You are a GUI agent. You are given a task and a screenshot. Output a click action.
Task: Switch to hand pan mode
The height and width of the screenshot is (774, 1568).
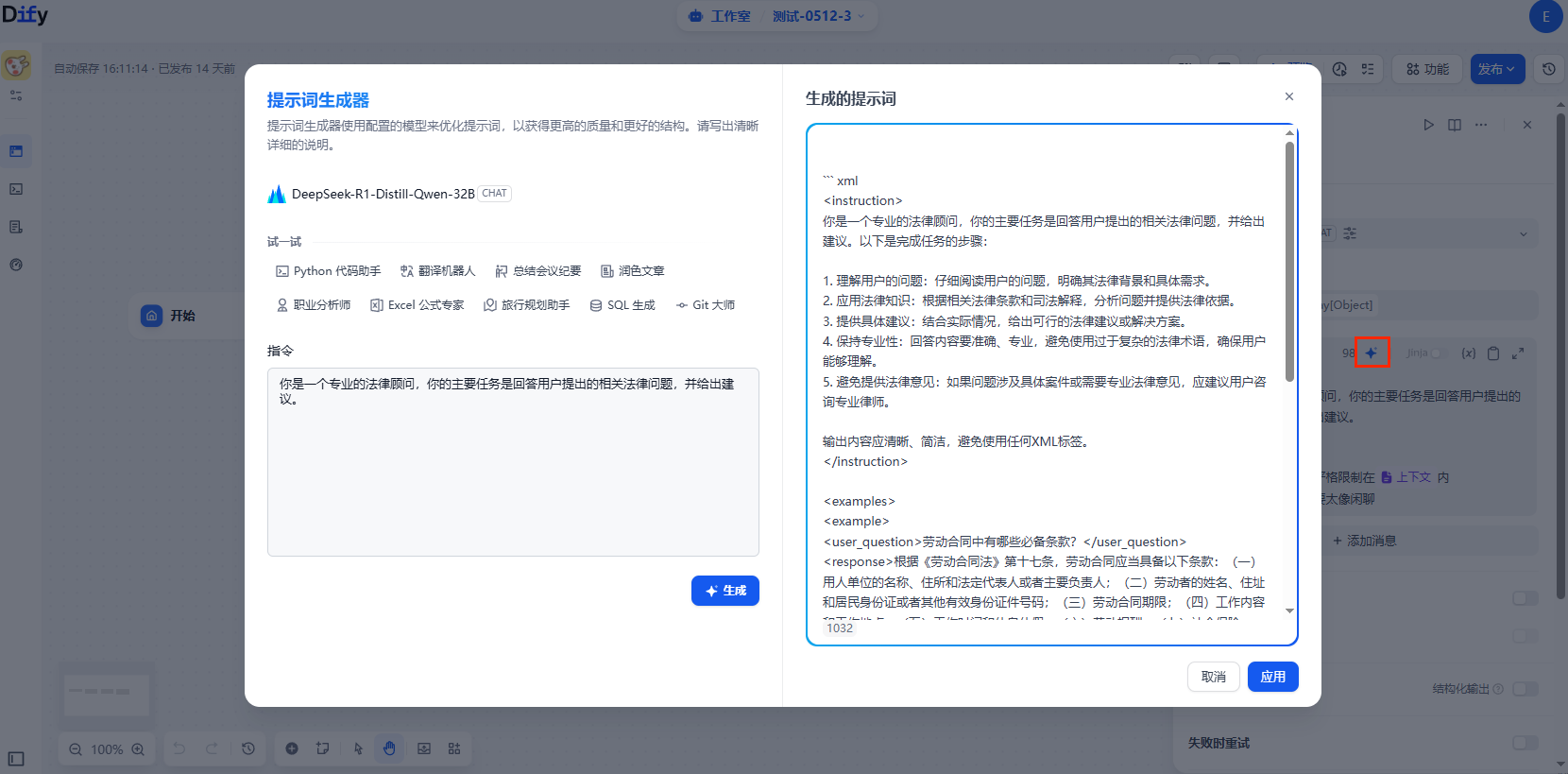[x=390, y=748]
